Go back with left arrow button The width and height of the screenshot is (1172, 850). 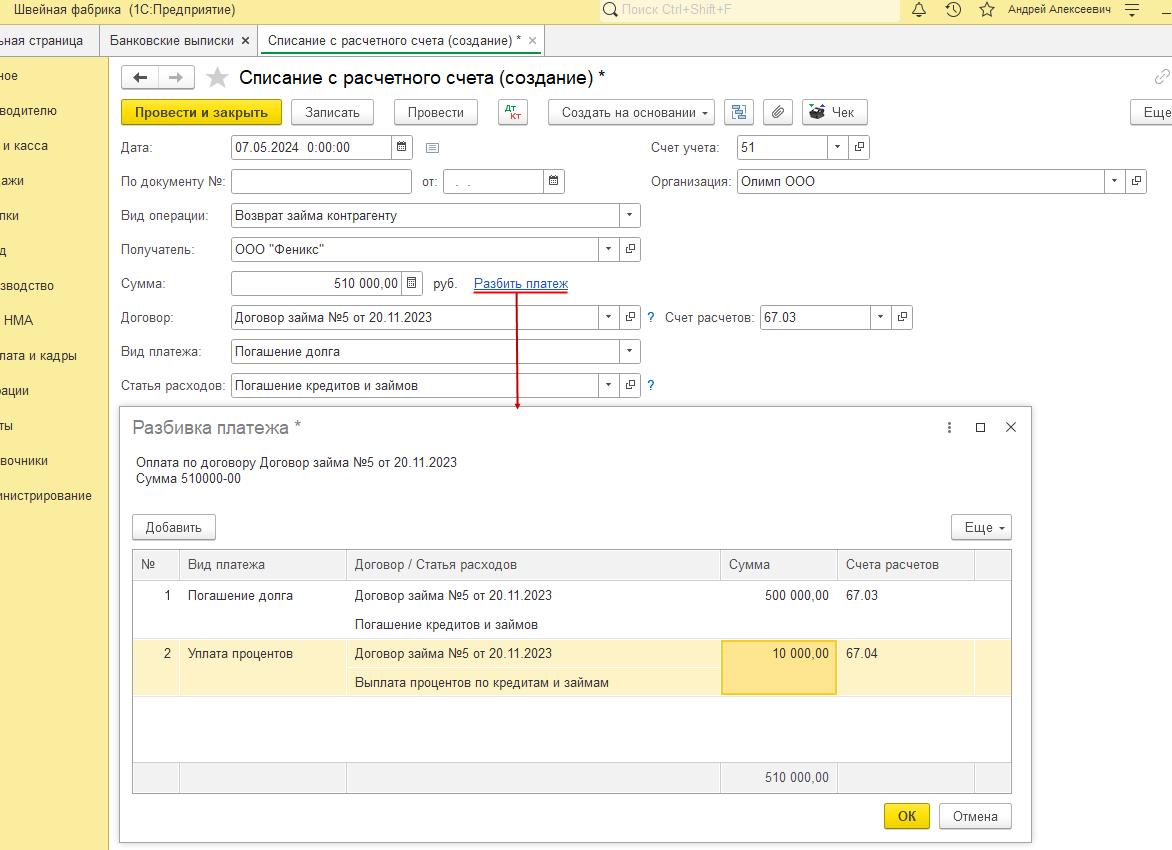pos(140,77)
